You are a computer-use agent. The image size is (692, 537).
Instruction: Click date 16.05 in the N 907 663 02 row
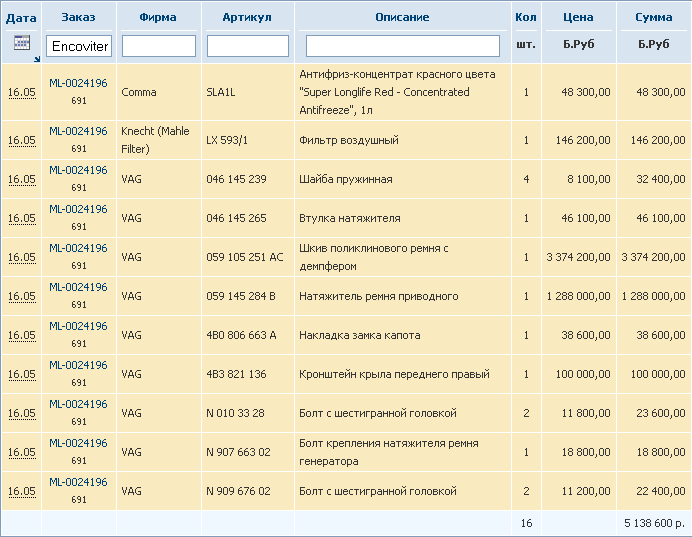pos(22,452)
